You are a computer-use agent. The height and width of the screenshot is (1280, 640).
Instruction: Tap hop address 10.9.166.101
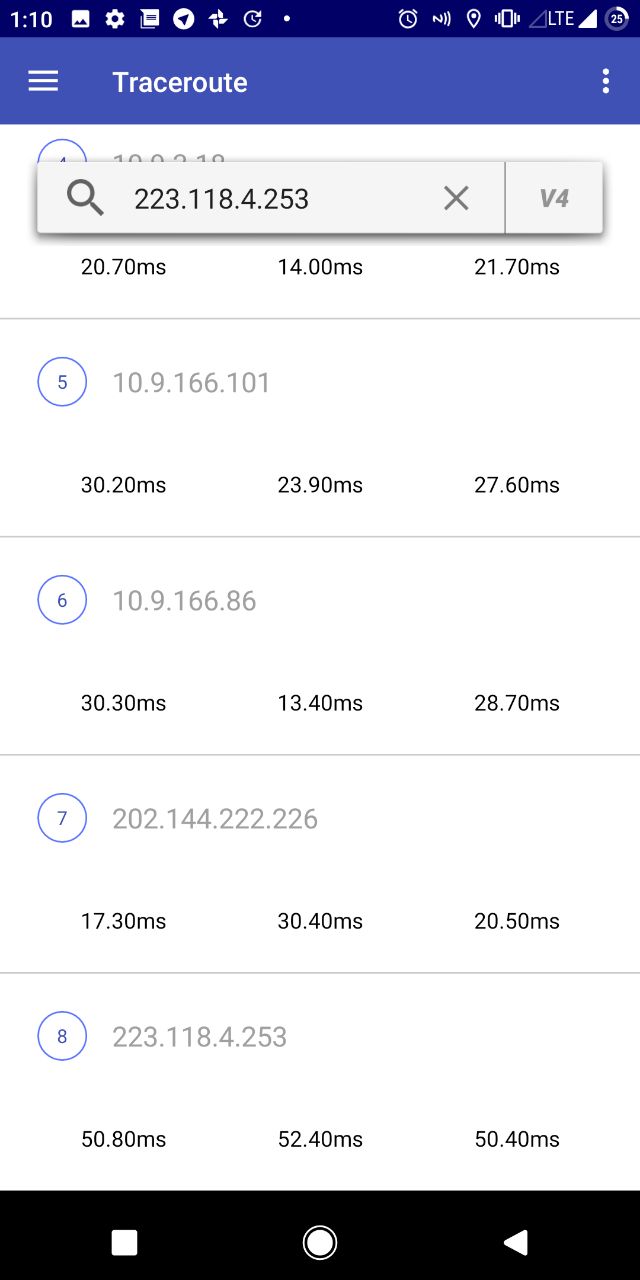tap(192, 383)
